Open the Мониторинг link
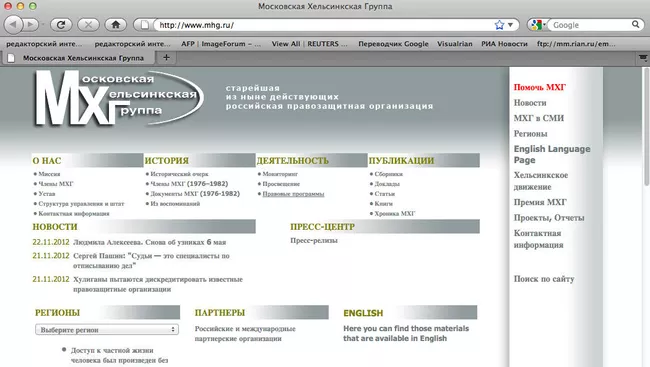Viewport: 650px width, 367px height. [280, 174]
